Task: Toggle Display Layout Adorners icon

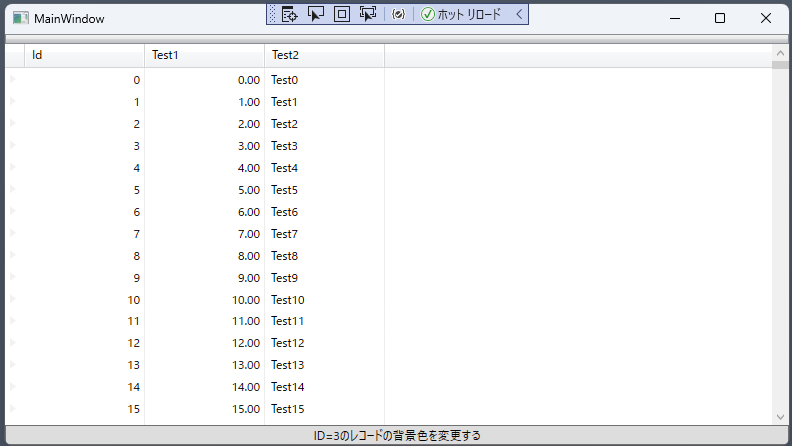Action: [342, 14]
